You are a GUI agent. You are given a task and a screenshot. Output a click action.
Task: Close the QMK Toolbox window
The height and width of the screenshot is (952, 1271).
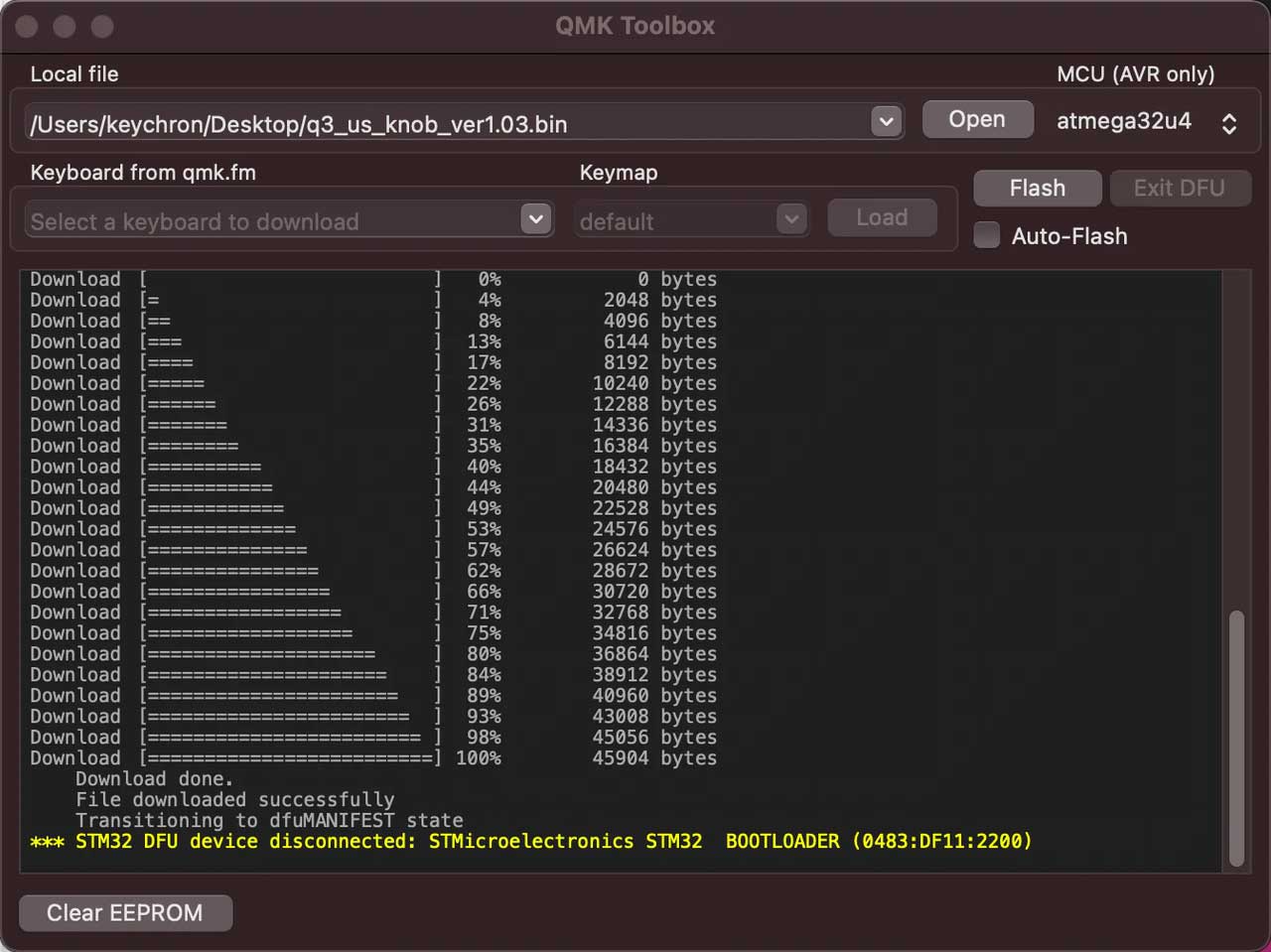27,27
